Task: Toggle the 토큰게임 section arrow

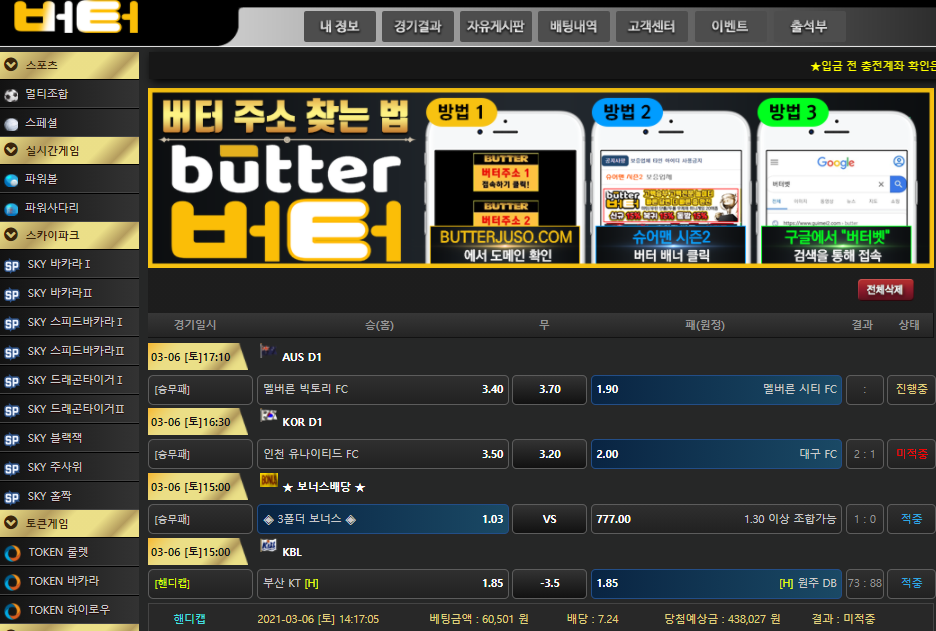Action: (12, 523)
